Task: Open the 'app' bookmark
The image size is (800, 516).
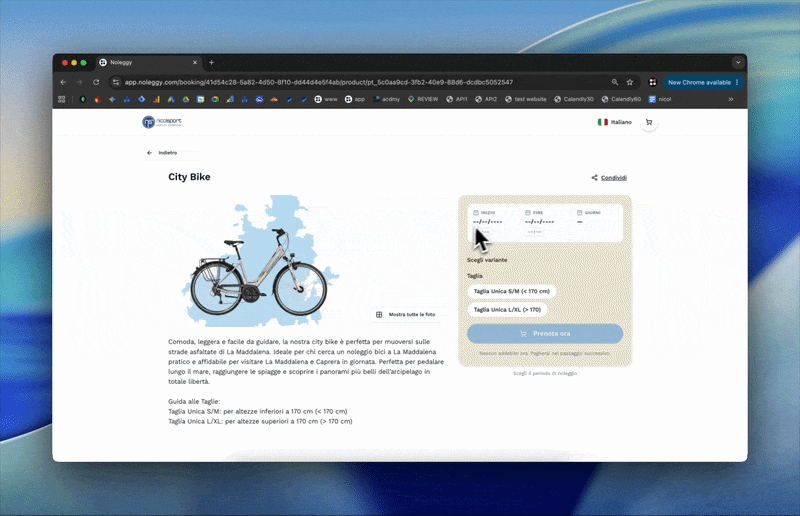Action: click(x=355, y=99)
